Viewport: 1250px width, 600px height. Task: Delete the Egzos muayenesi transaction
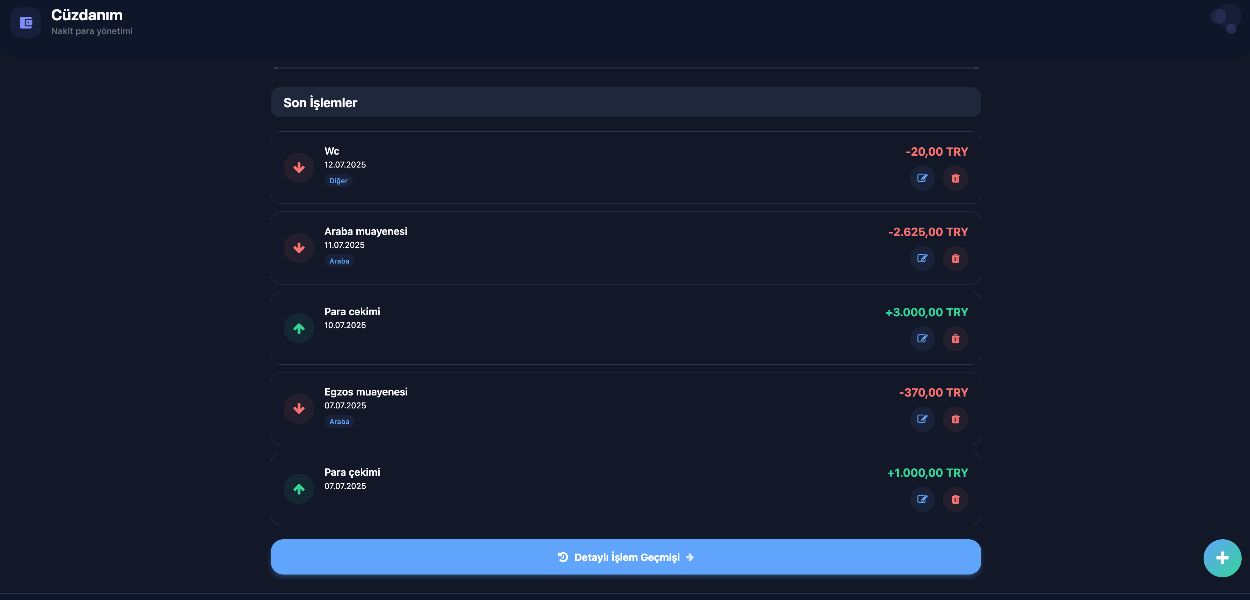click(955, 419)
